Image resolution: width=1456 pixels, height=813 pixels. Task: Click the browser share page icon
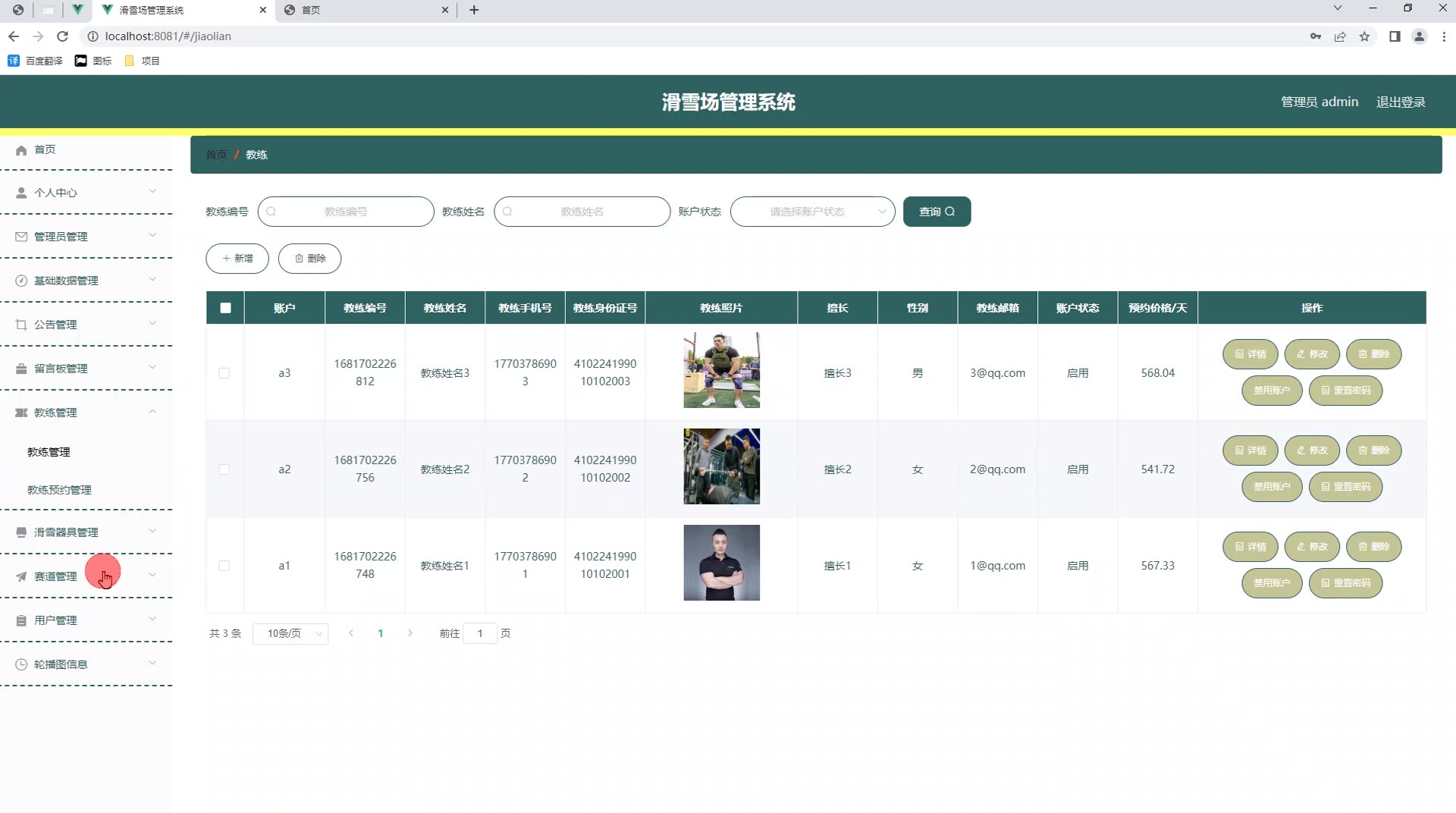[1340, 36]
